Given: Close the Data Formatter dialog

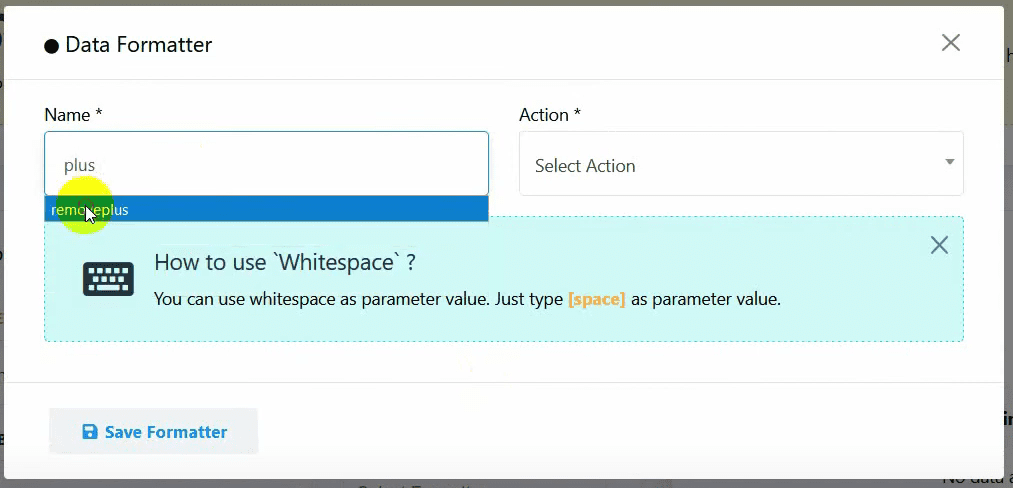Looking at the screenshot, I should [950, 43].
